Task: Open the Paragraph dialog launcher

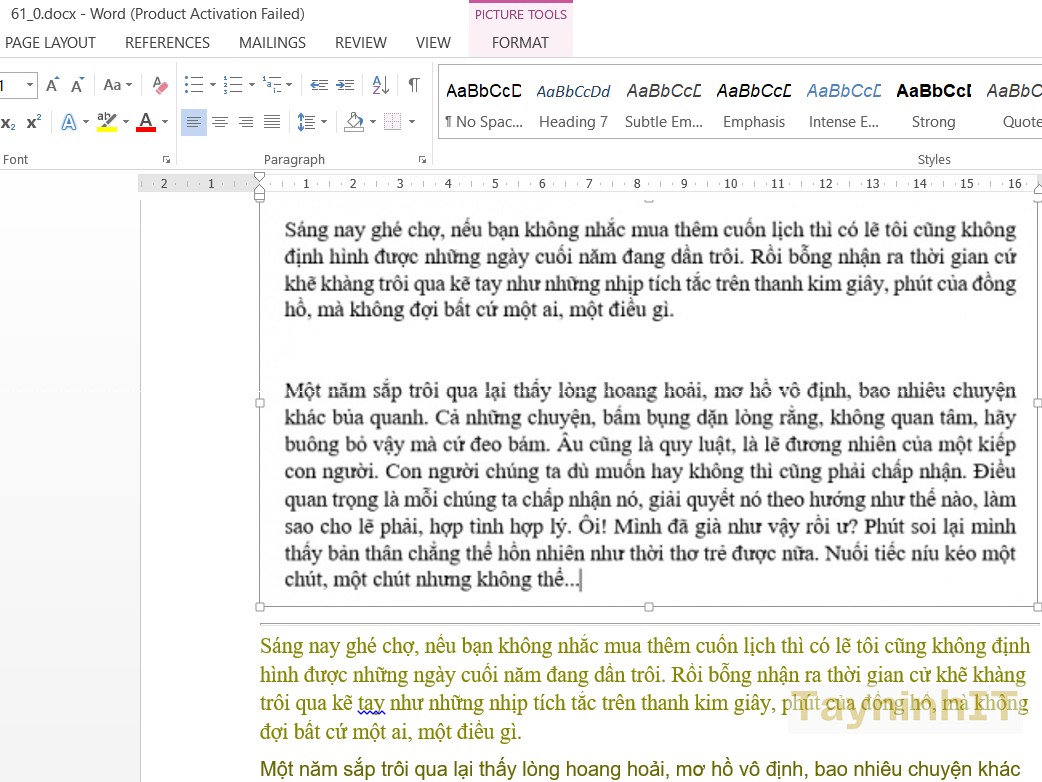Action: pyautogui.click(x=422, y=159)
